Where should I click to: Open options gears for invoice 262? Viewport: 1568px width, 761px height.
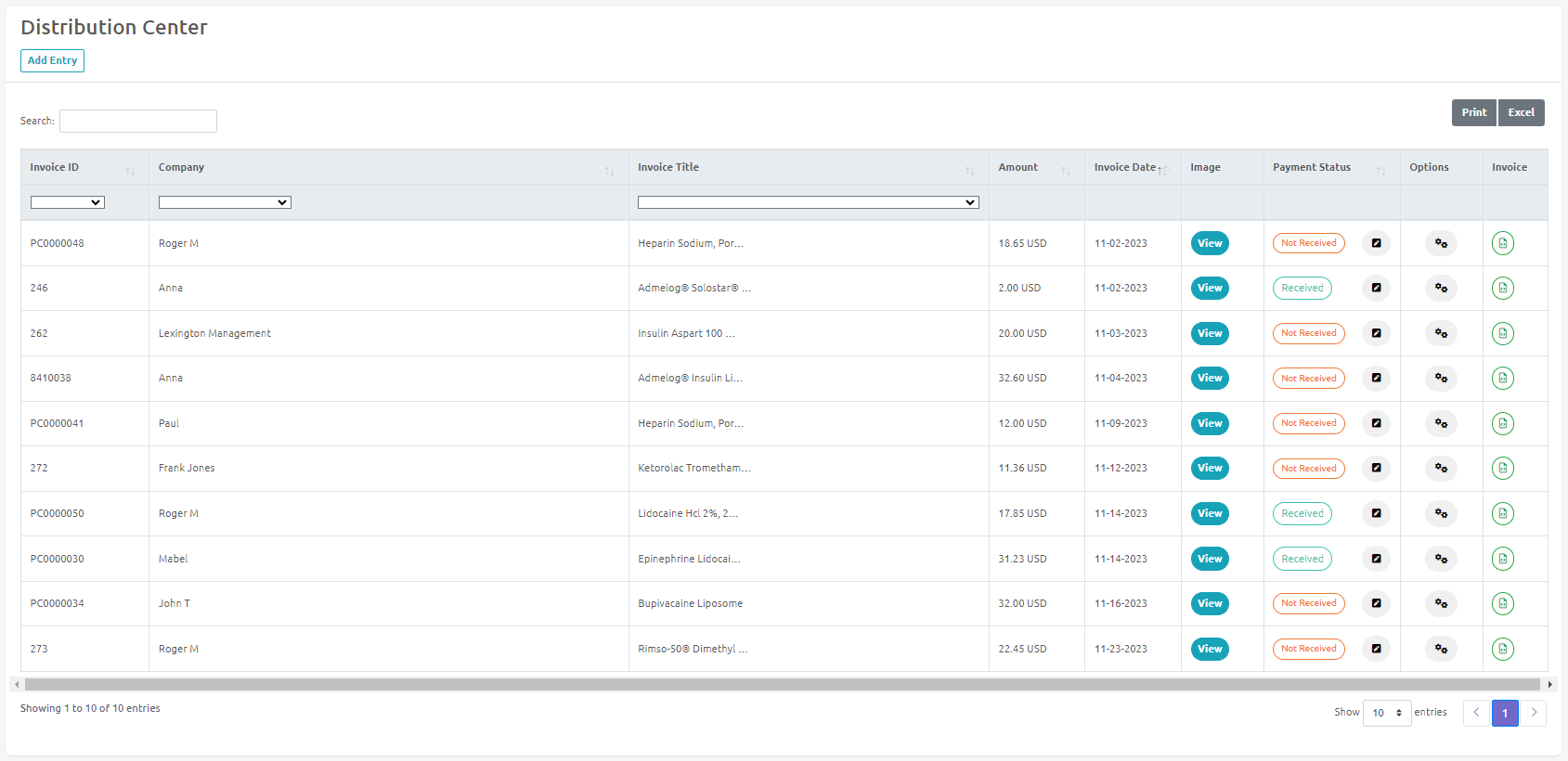pos(1441,333)
